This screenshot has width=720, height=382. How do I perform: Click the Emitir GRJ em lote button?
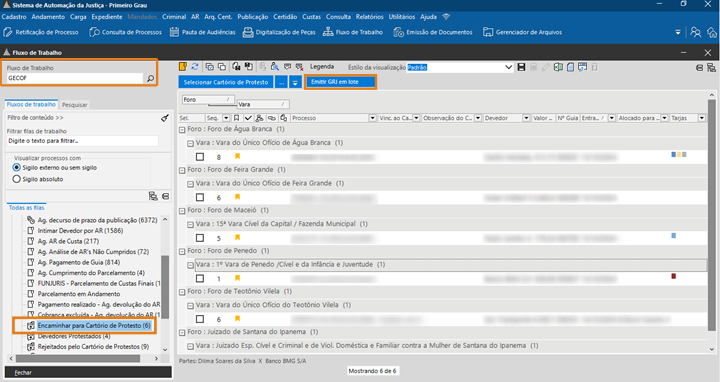pos(340,82)
